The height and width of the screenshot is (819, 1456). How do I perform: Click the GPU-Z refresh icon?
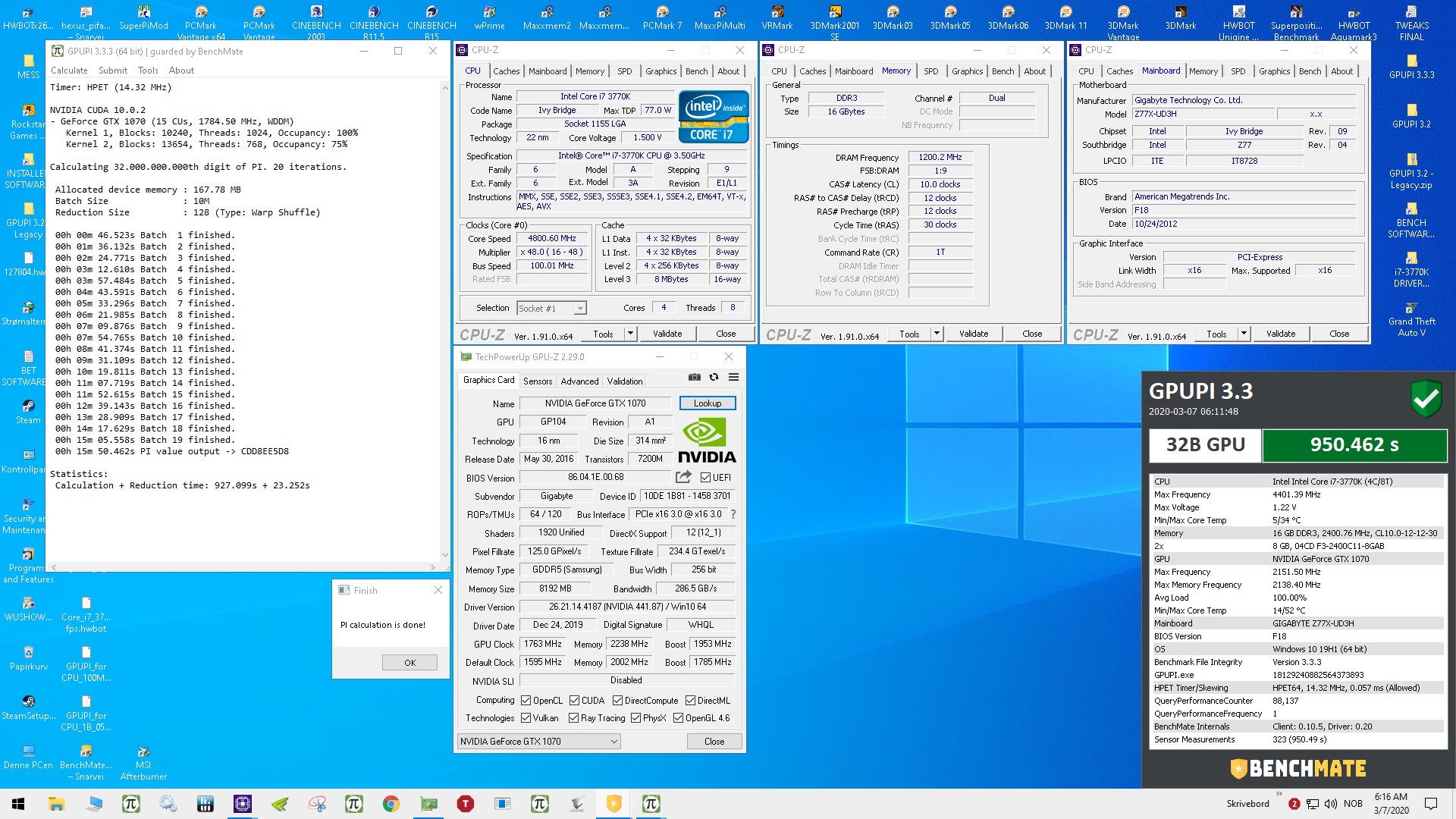click(714, 377)
